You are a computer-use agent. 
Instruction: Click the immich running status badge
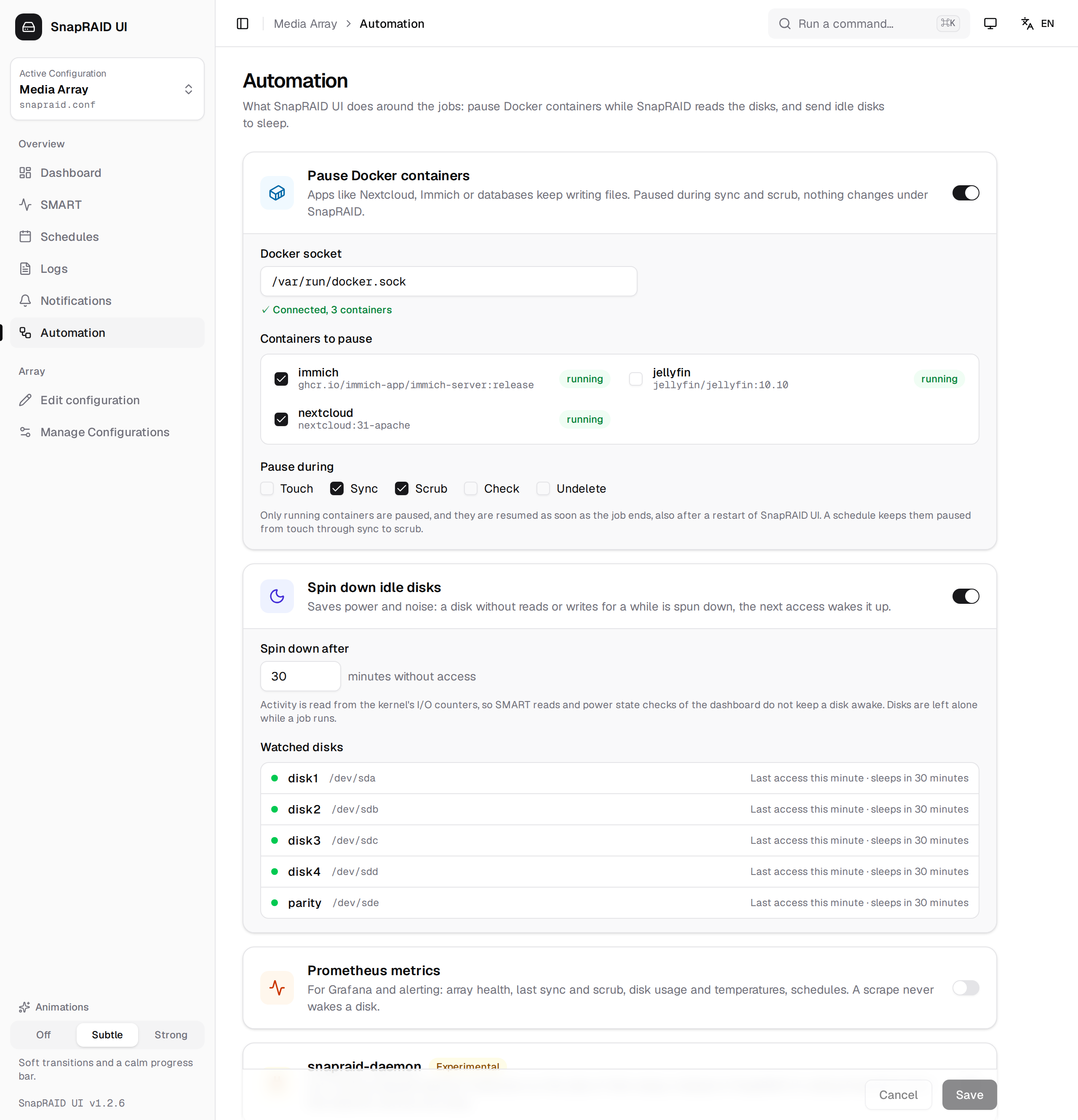coord(585,379)
